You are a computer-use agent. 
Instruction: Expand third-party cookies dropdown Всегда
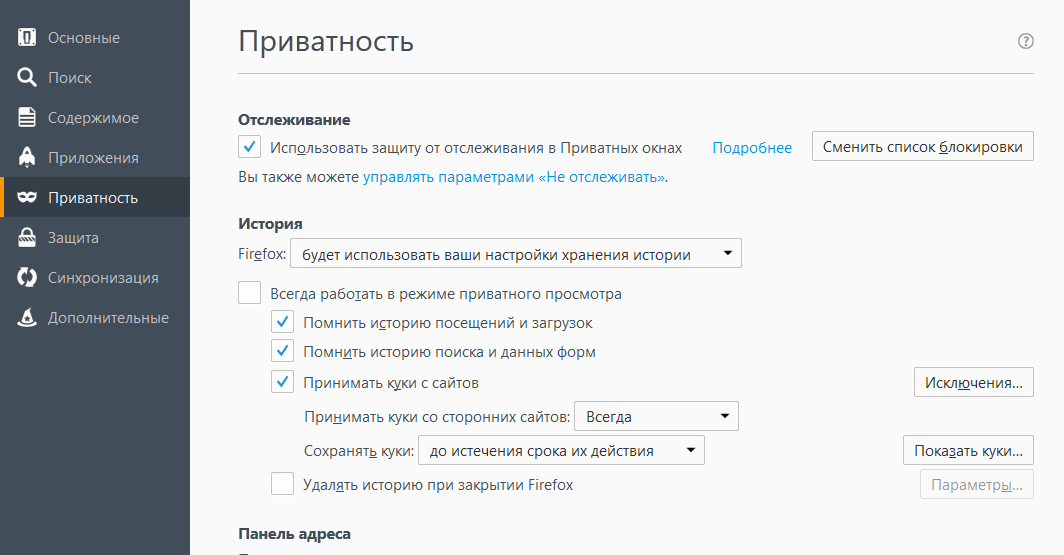point(656,417)
